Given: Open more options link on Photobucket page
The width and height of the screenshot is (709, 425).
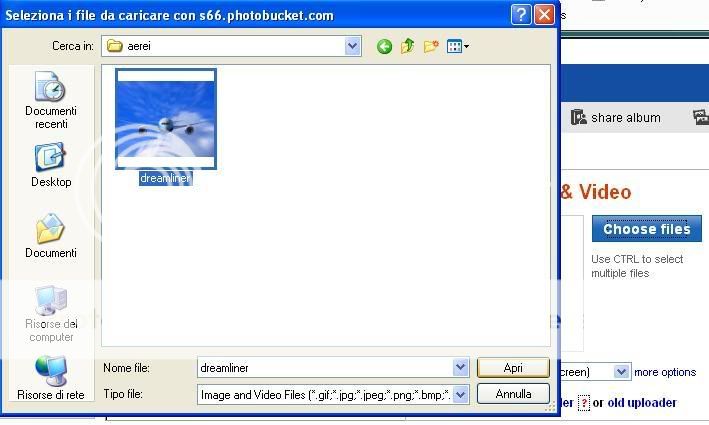Looking at the screenshot, I should pos(665,372).
